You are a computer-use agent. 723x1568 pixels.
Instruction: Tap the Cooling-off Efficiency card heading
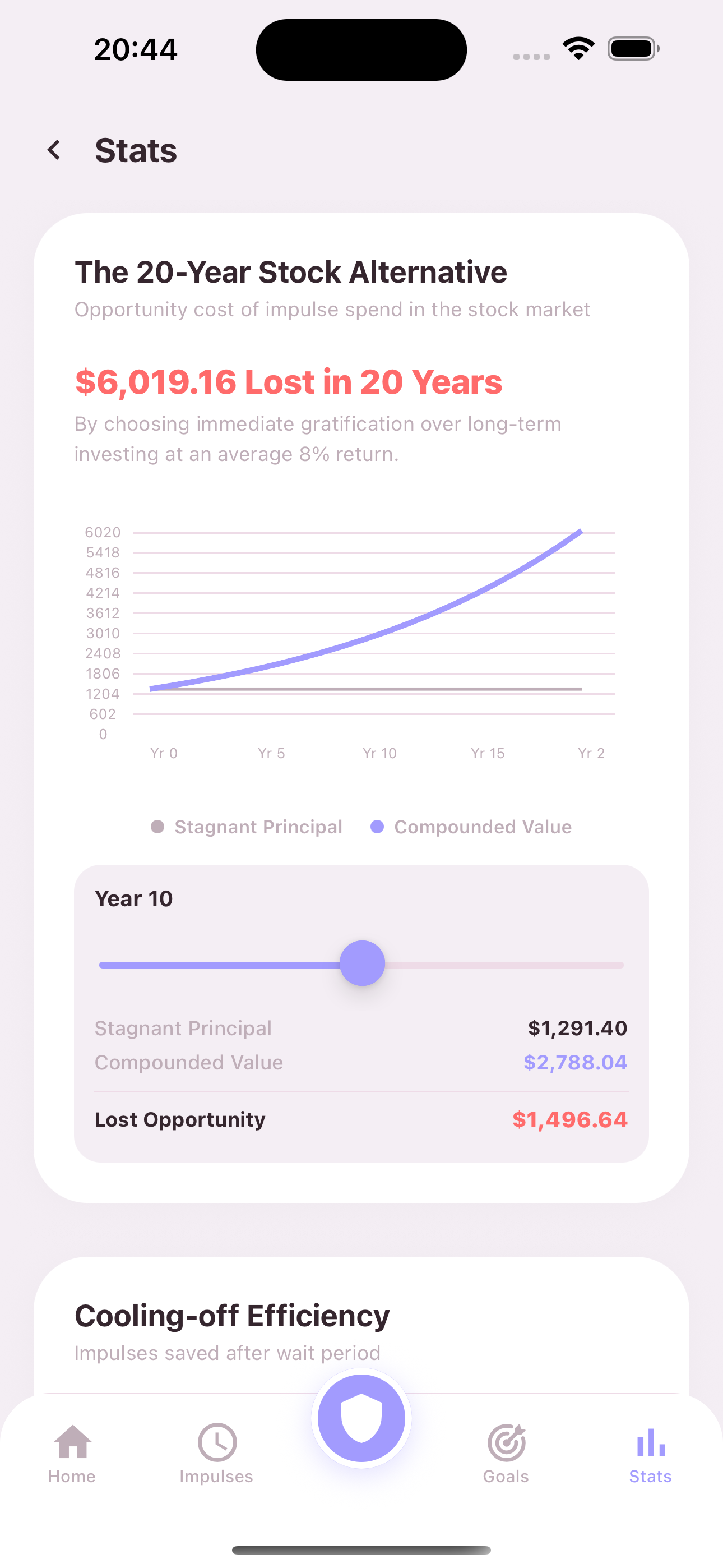click(232, 1316)
